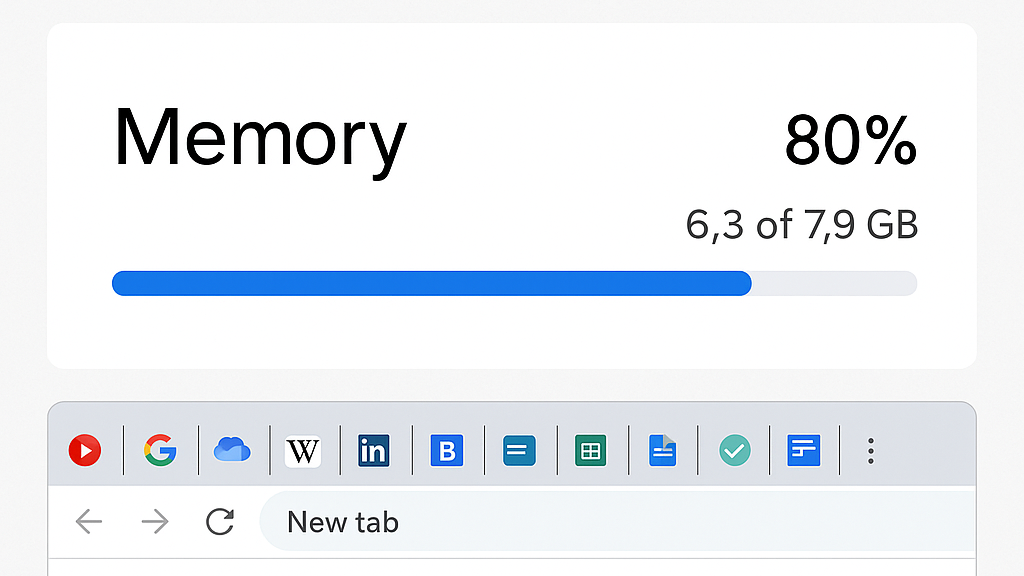This screenshot has width=1024, height=576.
Task: Open the Google Sheets bookmark
Action: [592, 450]
